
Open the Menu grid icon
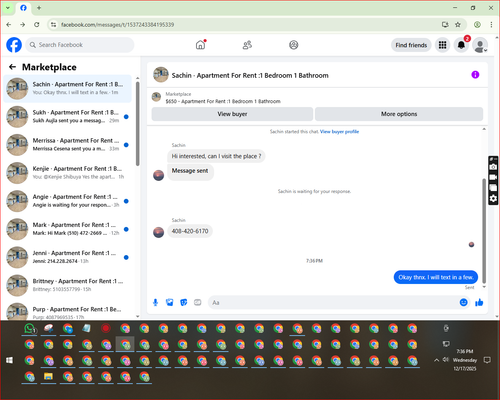[x=442, y=45]
